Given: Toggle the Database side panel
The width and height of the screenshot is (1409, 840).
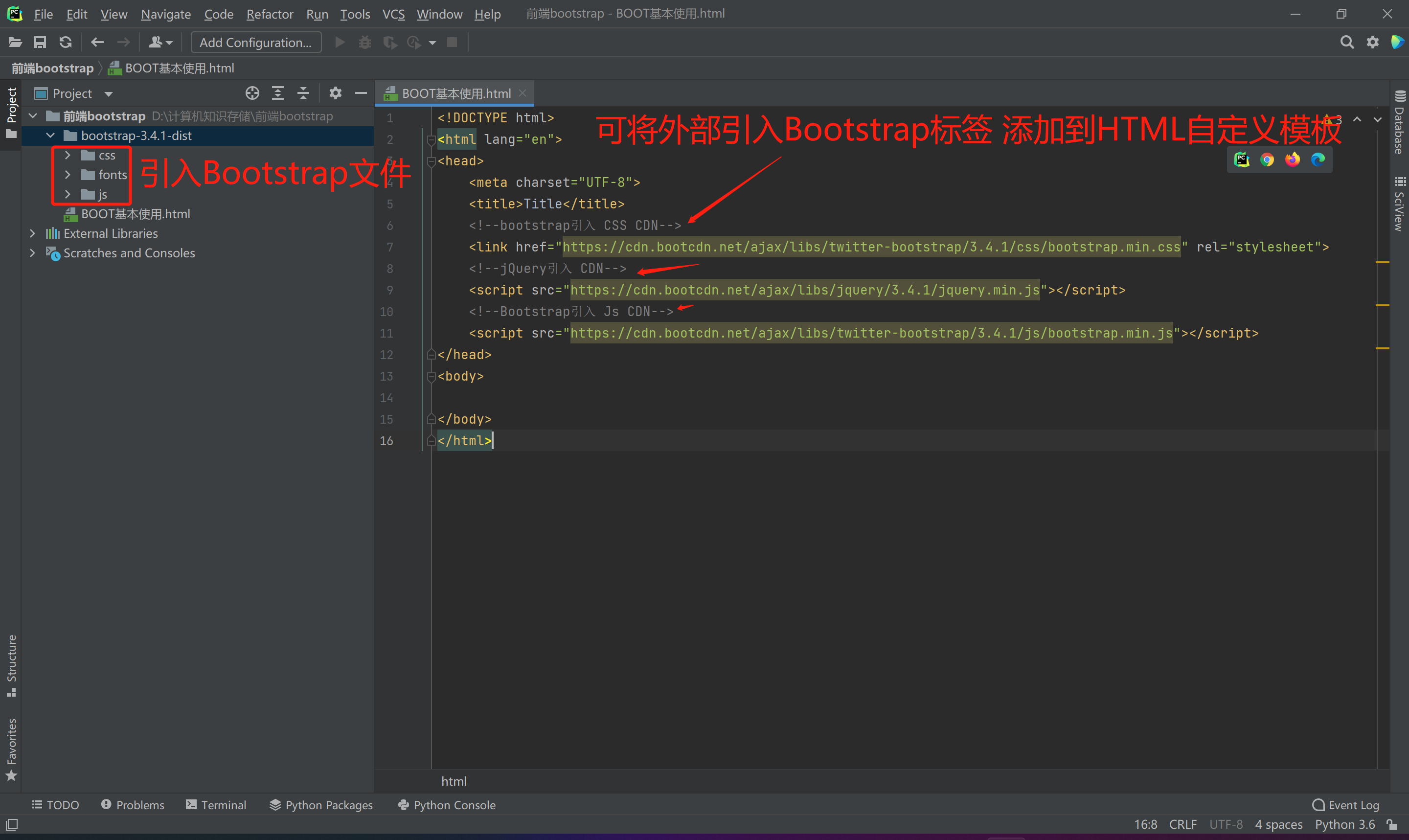Looking at the screenshot, I should click(1399, 123).
